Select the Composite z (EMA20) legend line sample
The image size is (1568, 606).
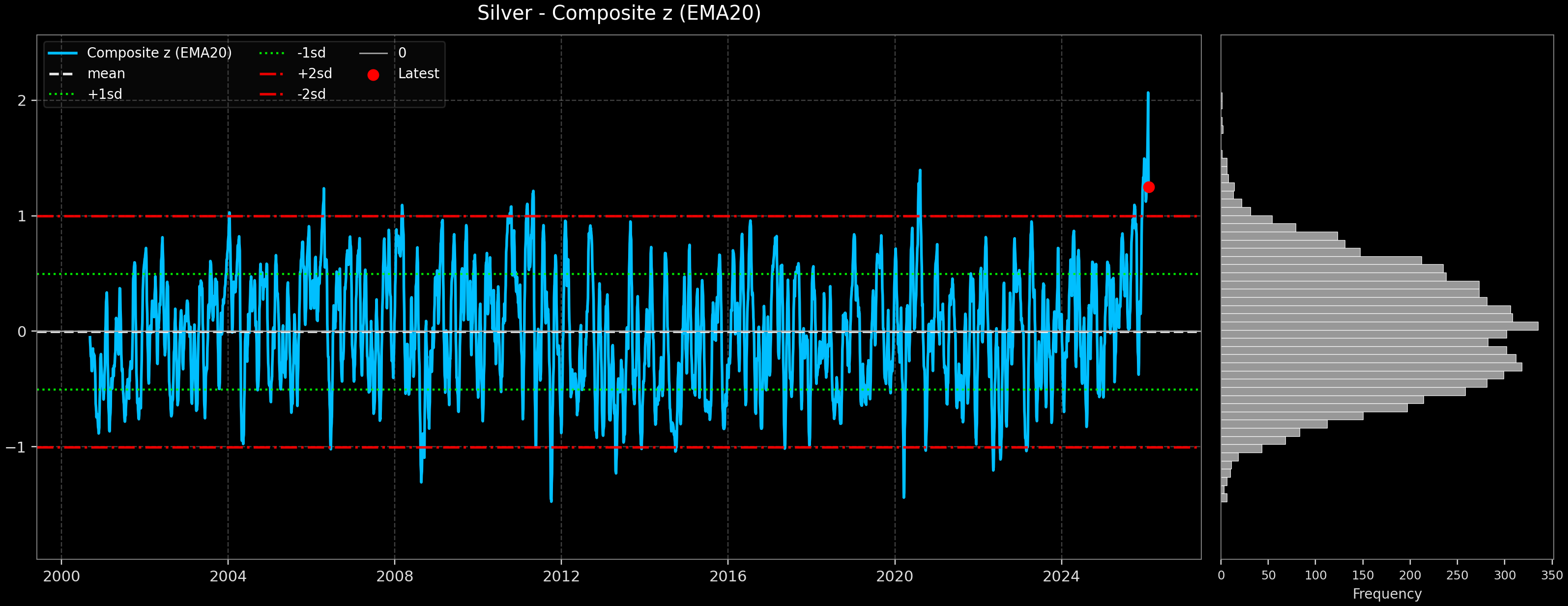click(x=64, y=53)
